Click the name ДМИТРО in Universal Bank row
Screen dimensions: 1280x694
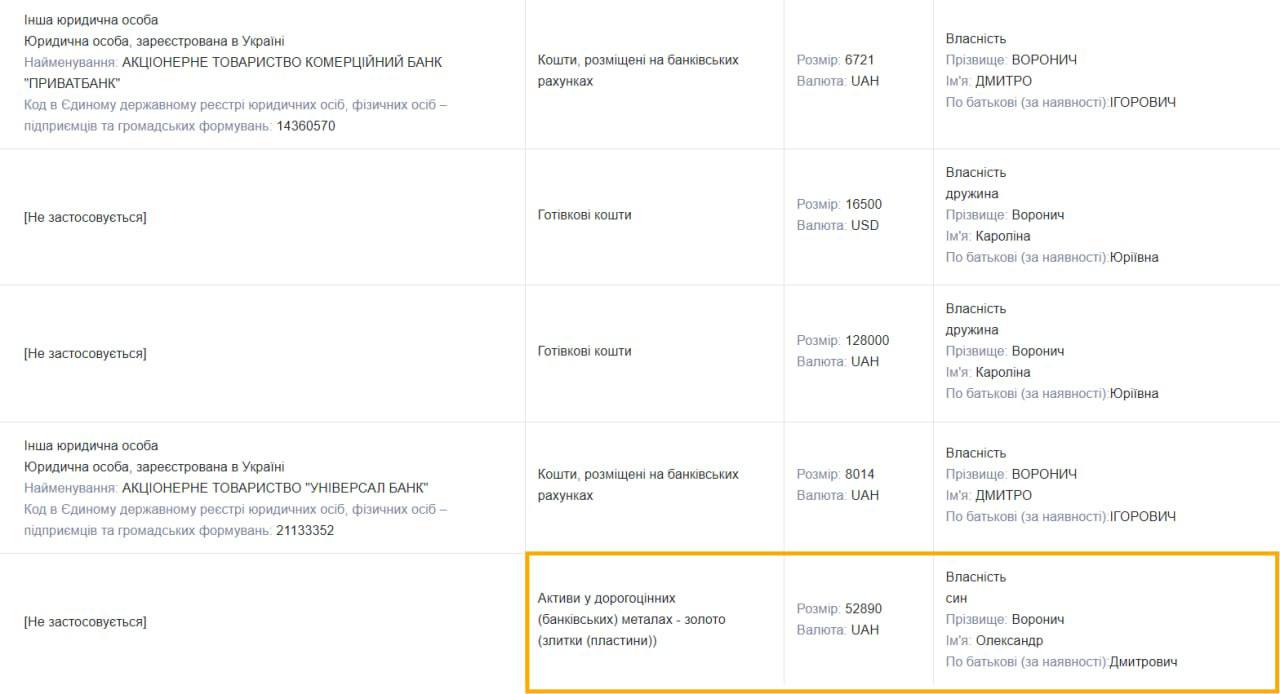point(1003,495)
